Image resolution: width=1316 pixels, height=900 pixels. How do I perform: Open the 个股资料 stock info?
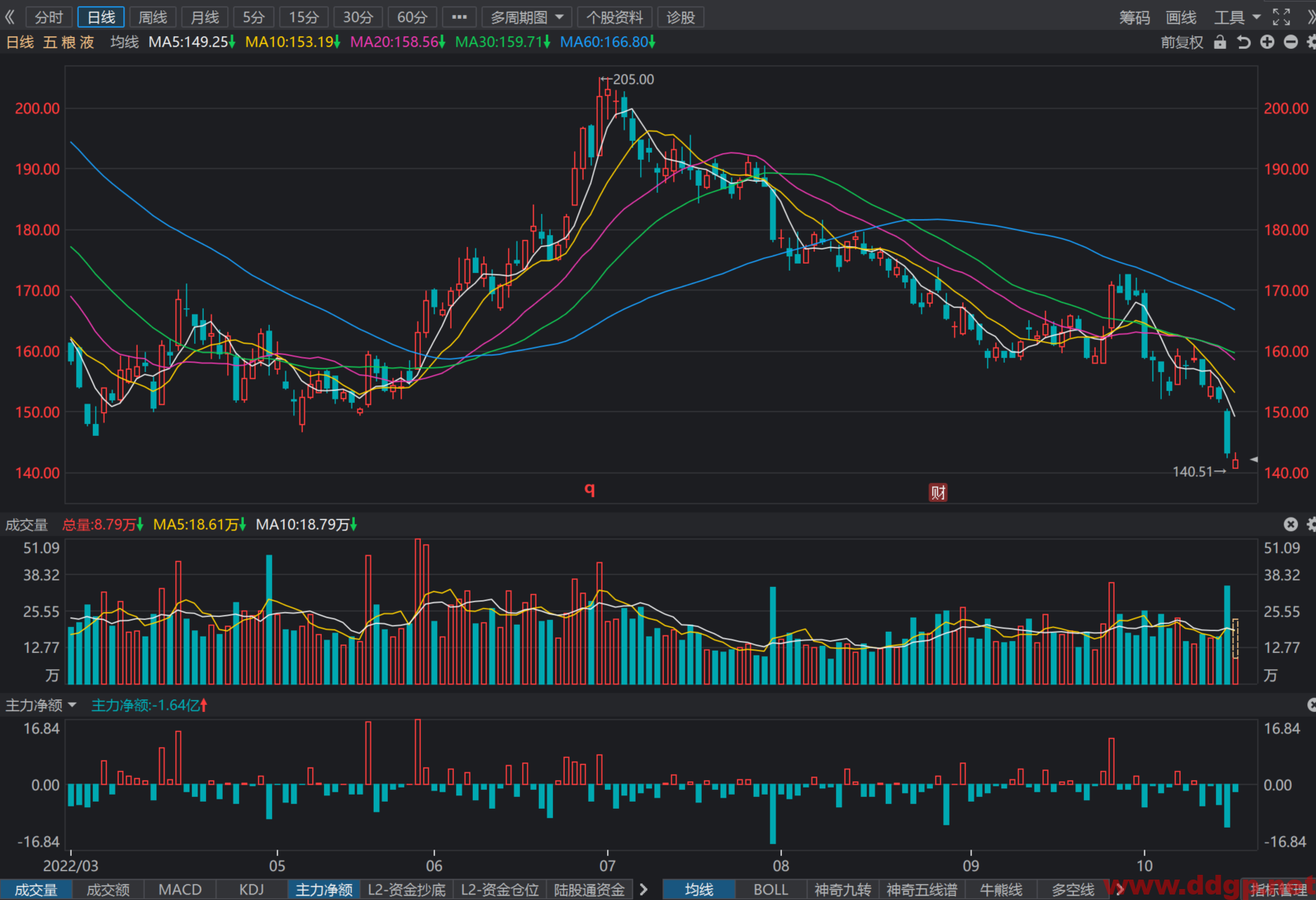point(614,17)
